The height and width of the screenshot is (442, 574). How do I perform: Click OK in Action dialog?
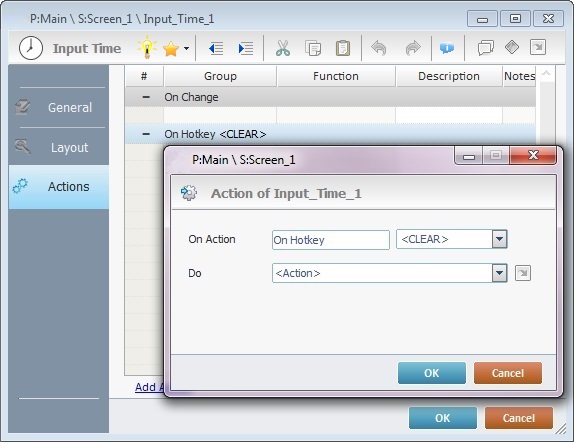coord(432,373)
